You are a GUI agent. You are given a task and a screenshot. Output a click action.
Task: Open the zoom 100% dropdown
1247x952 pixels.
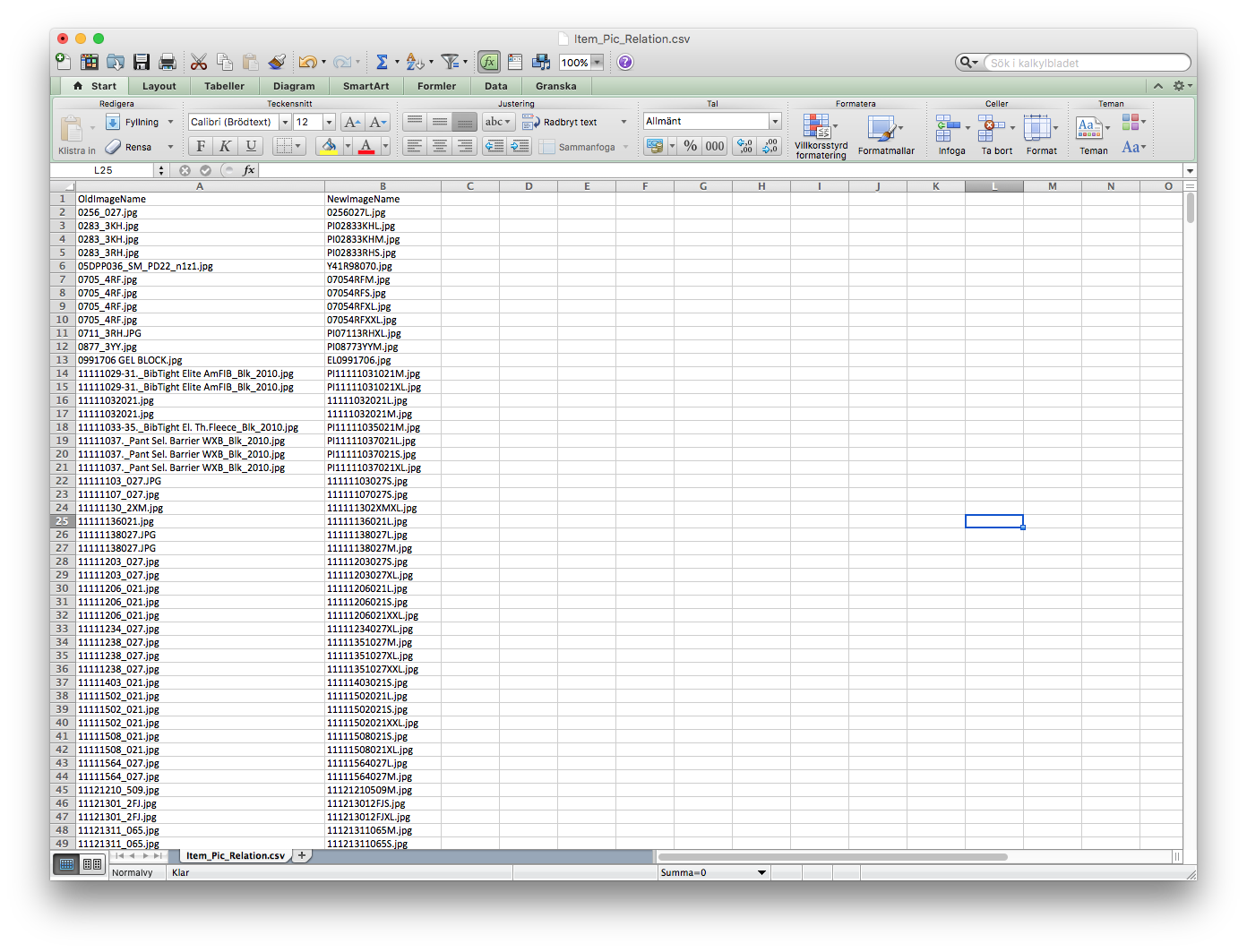point(597,63)
